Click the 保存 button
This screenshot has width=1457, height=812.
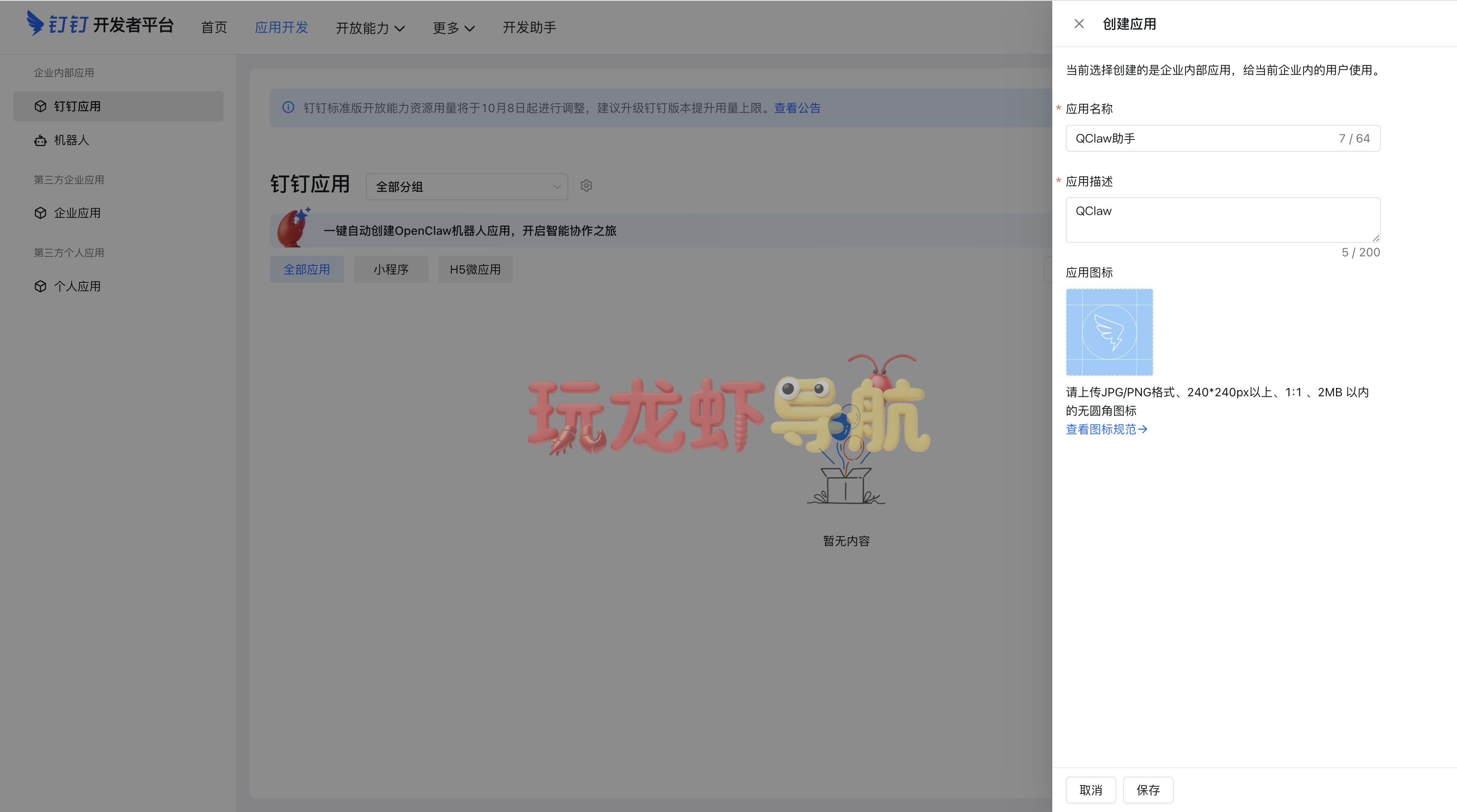click(x=1148, y=790)
